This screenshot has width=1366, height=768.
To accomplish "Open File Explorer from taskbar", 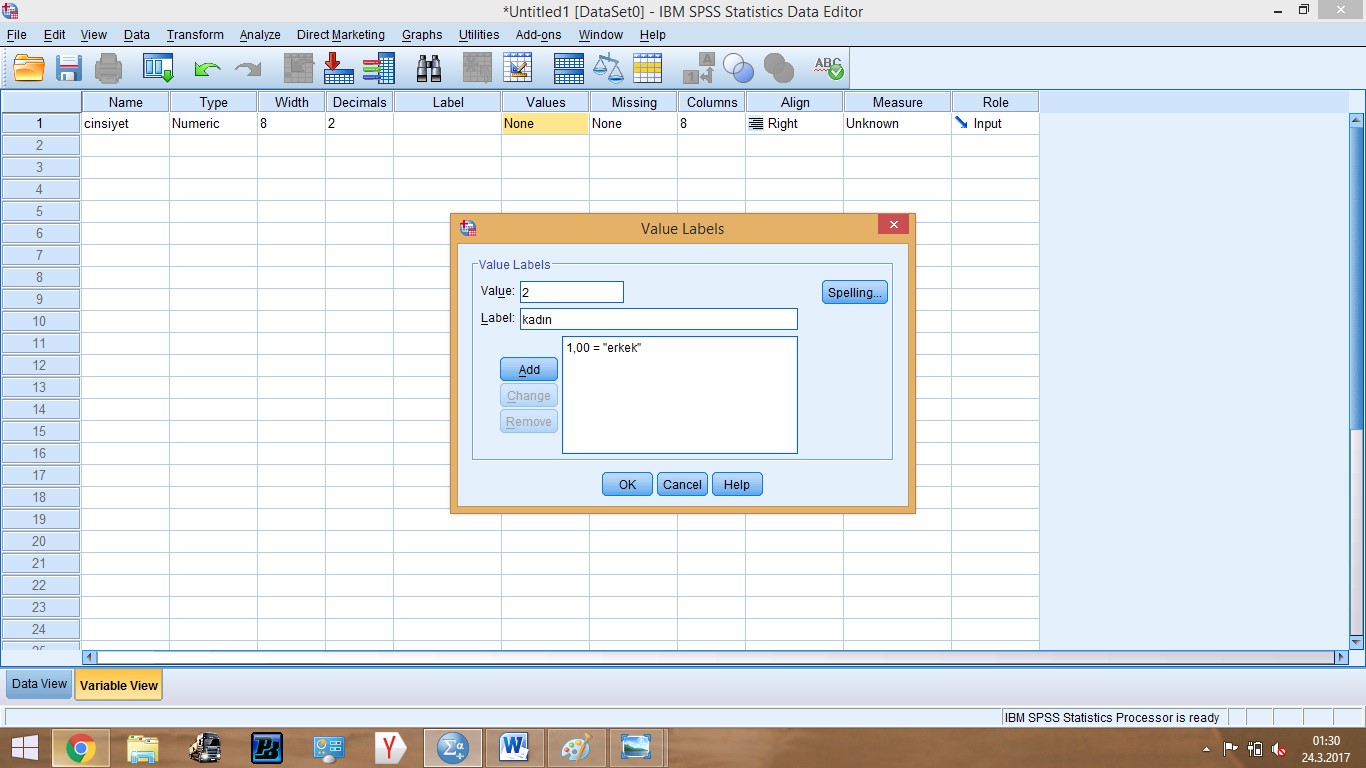I will click(143, 748).
